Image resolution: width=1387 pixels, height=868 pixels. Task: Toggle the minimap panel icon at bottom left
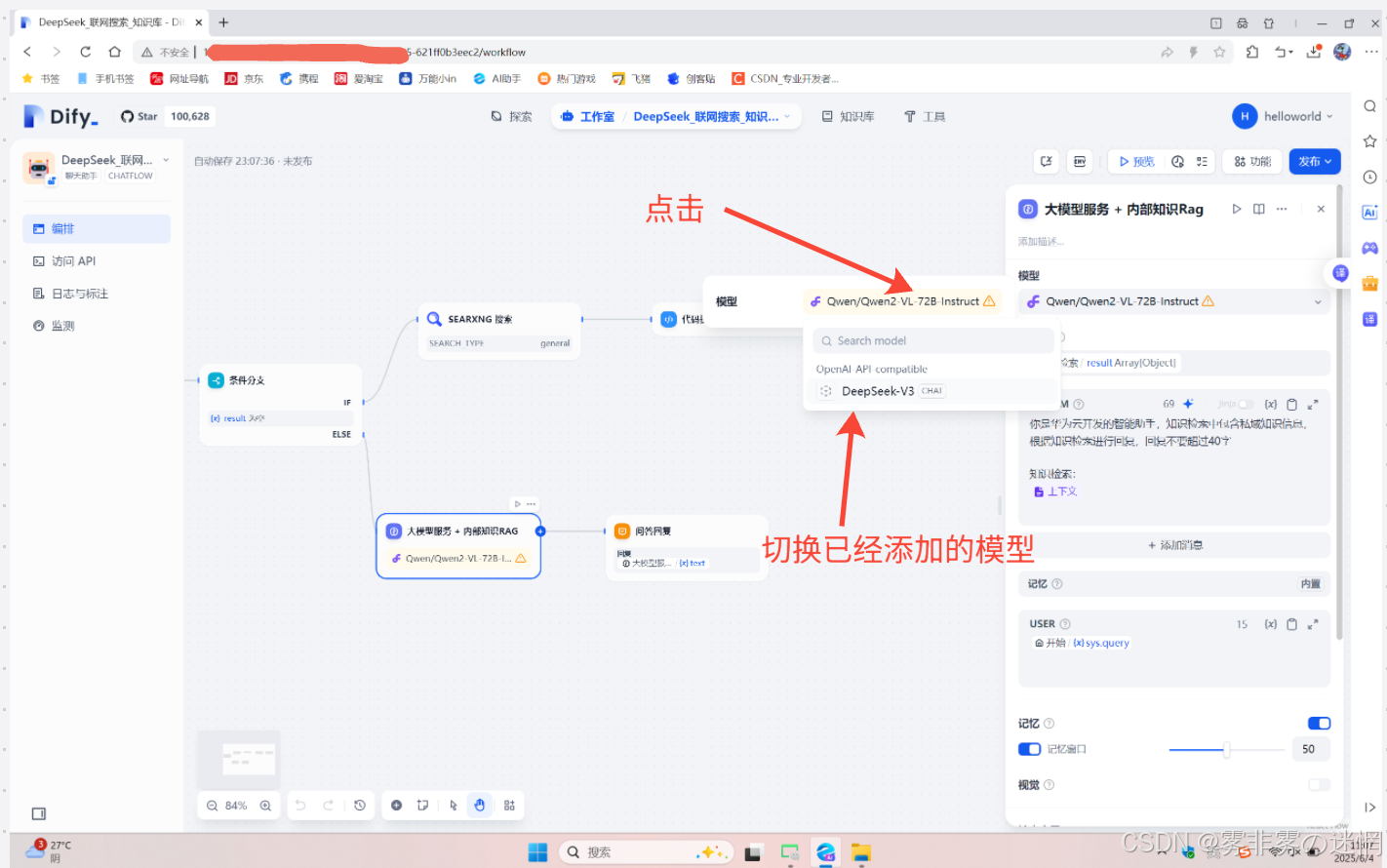[x=39, y=813]
